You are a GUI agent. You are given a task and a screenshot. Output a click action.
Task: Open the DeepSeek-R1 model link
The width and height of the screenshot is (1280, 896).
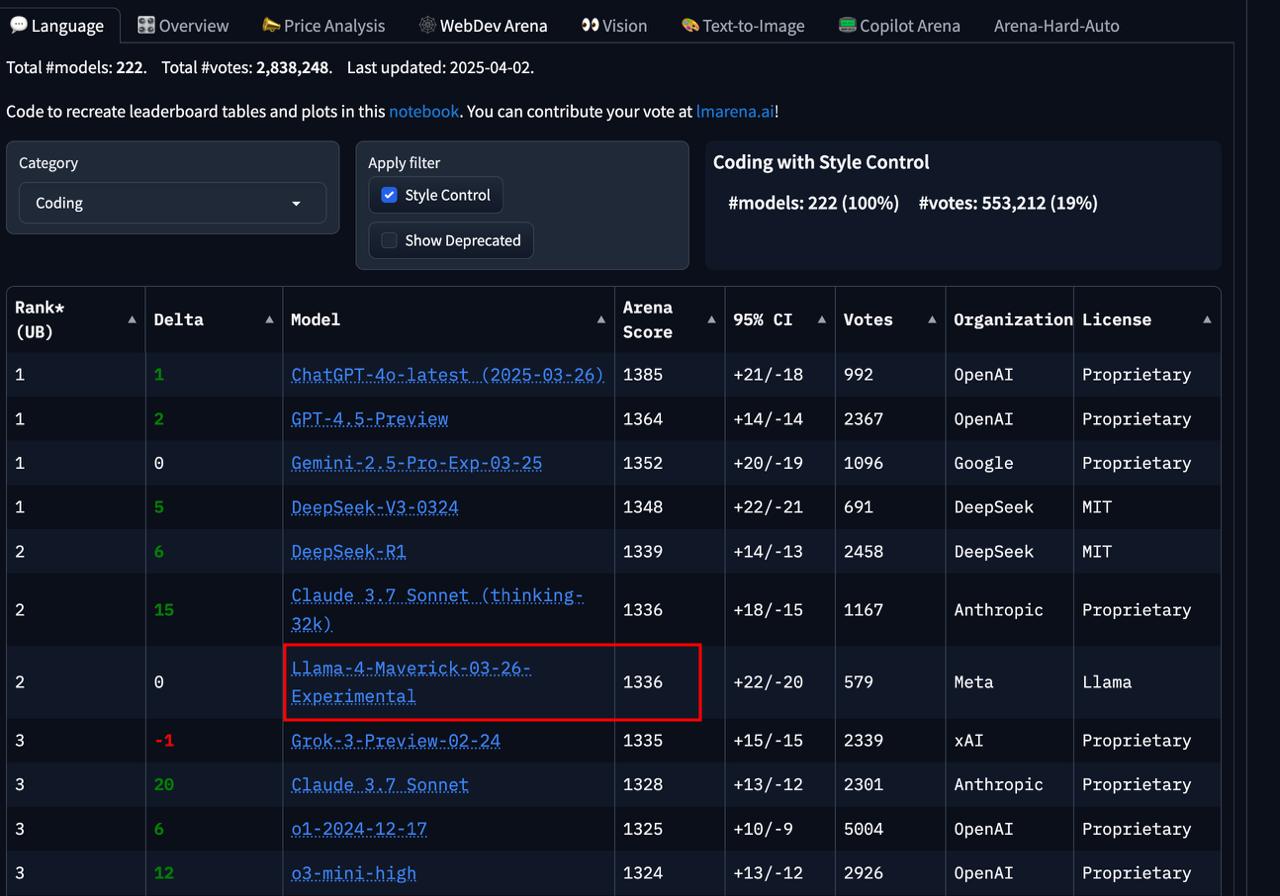click(x=348, y=551)
